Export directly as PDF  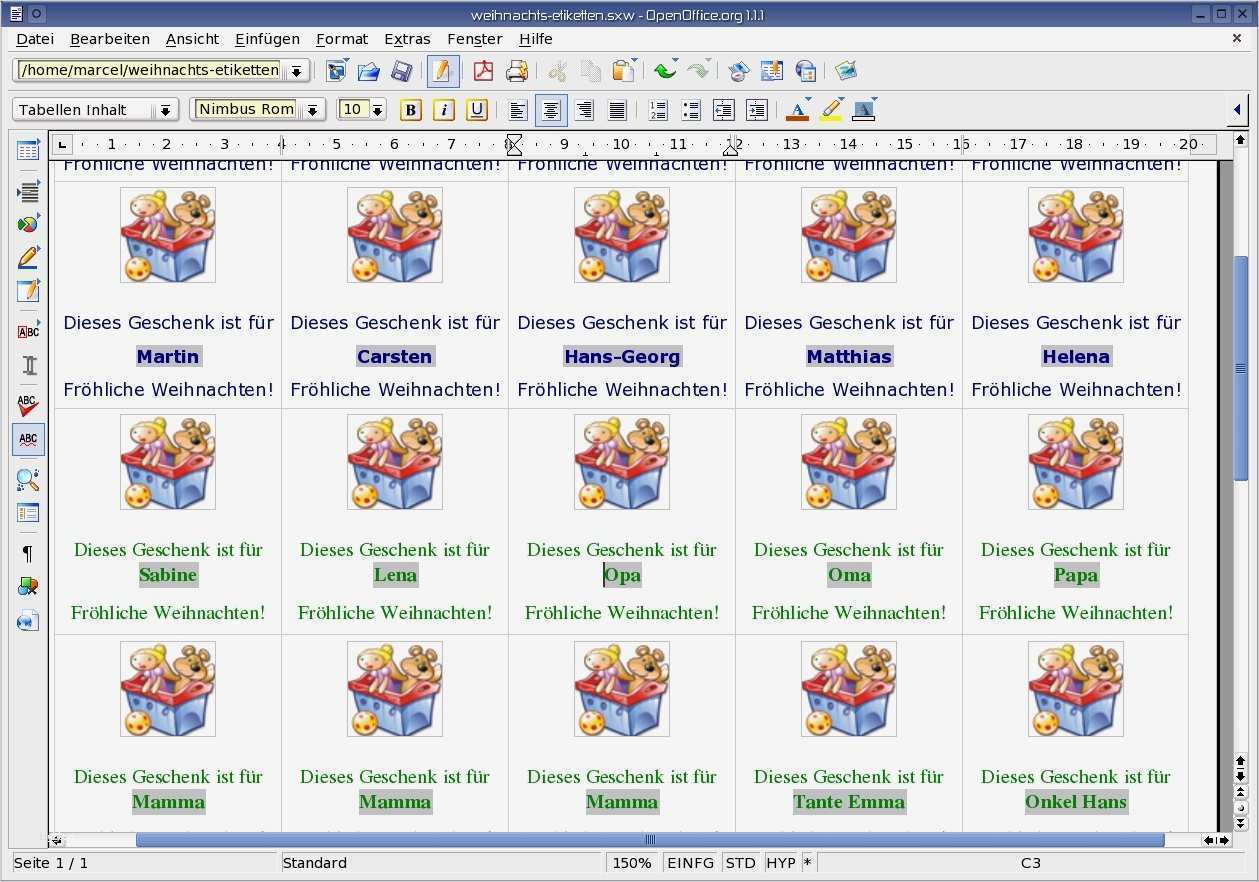[x=484, y=71]
